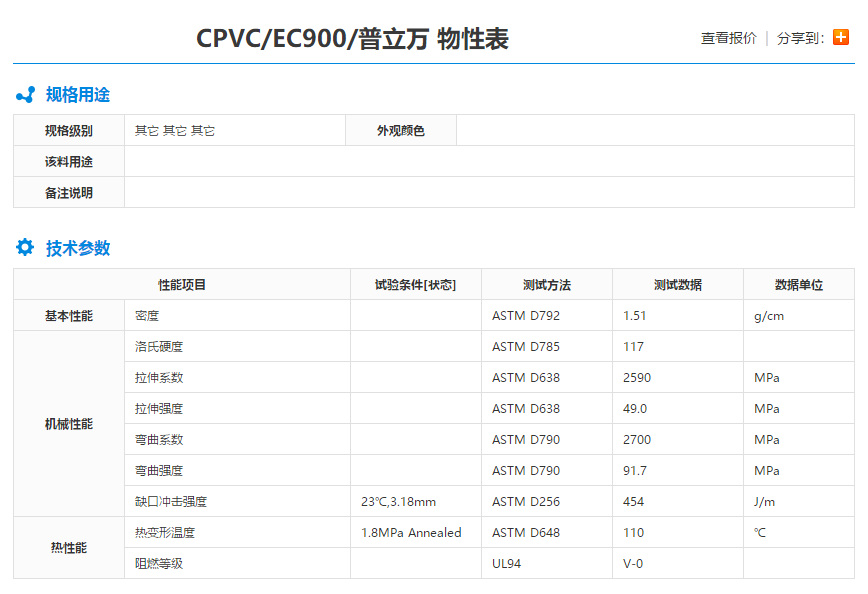The image size is (868, 594).
Task: Select the 机械性能 category cell
Action: (x=68, y=424)
